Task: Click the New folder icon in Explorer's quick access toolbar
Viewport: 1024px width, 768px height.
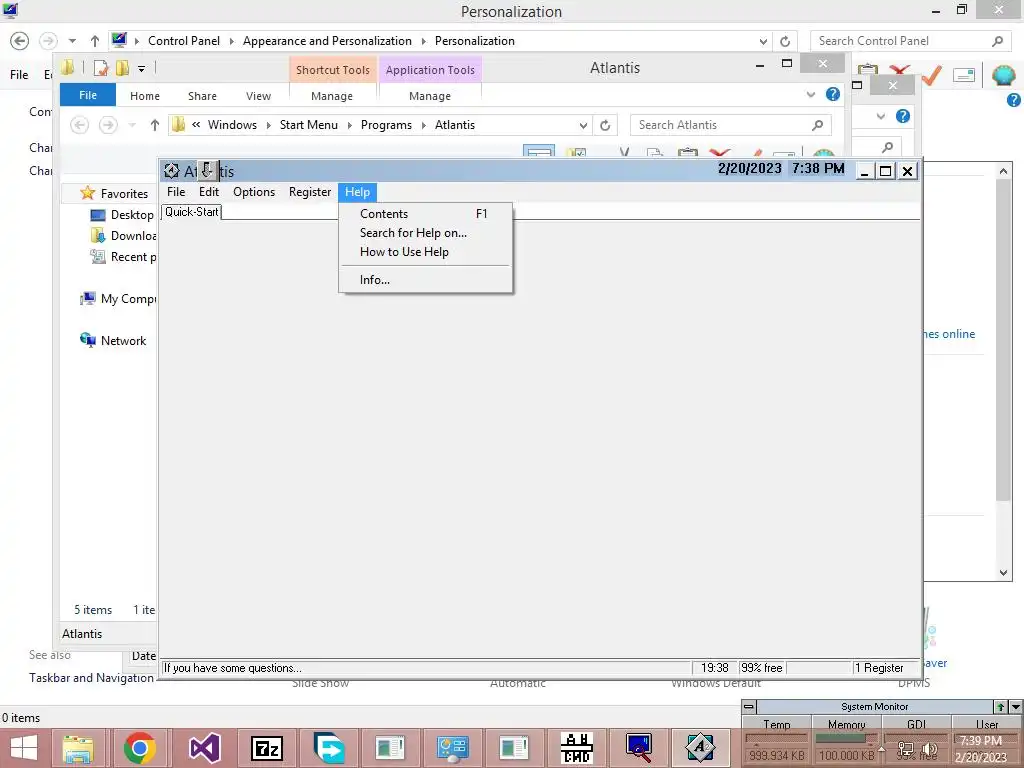Action: pos(122,68)
